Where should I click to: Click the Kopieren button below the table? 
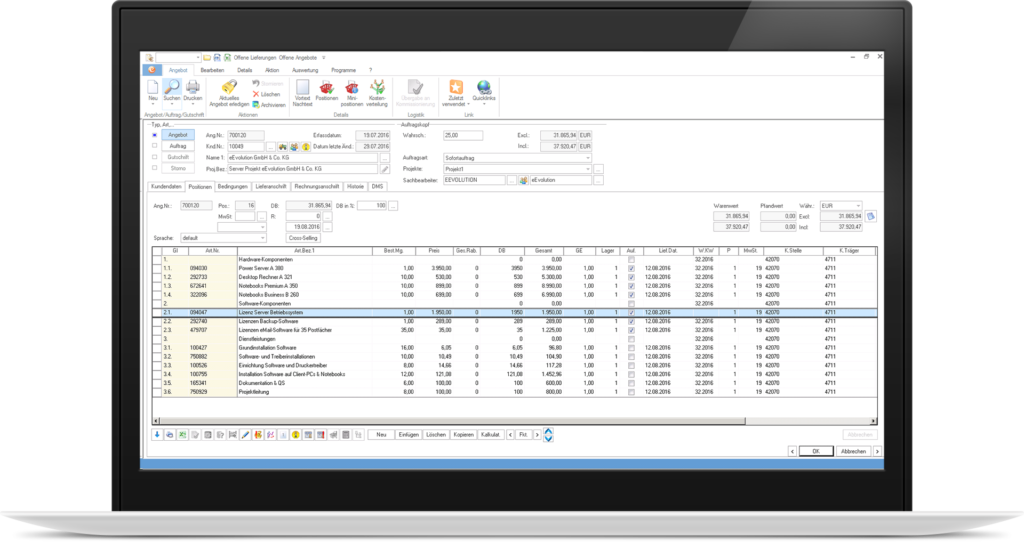coord(463,435)
